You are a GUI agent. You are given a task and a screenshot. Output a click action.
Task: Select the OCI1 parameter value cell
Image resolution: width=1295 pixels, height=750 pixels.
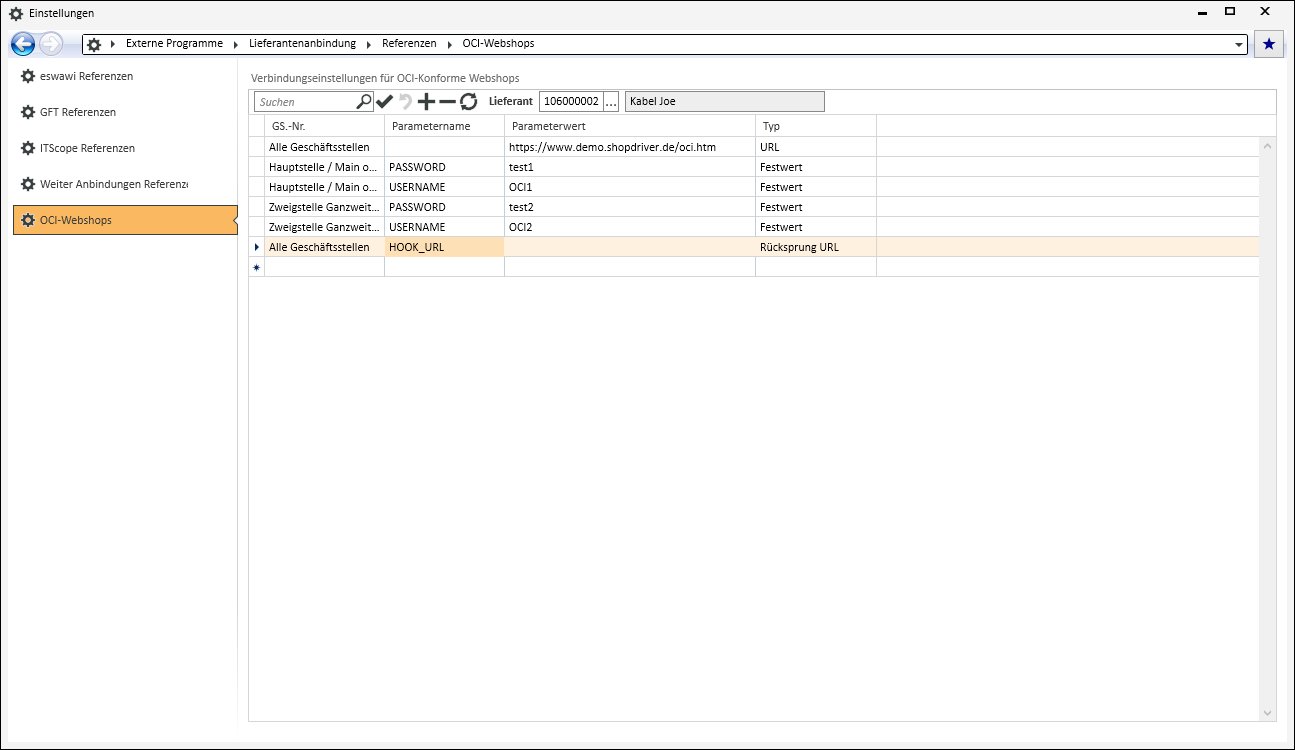pyautogui.click(x=630, y=187)
